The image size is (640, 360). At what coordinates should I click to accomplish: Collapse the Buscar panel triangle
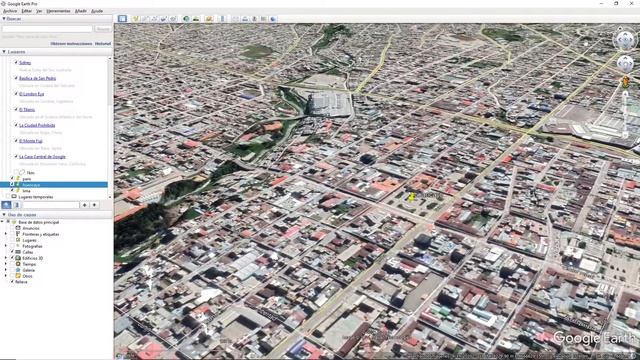(4, 19)
